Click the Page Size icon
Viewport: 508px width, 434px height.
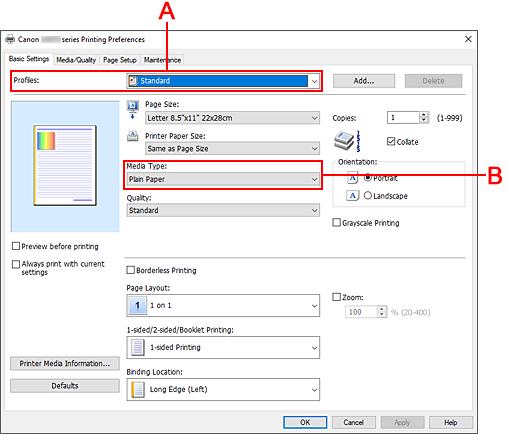tap(133, 109)
